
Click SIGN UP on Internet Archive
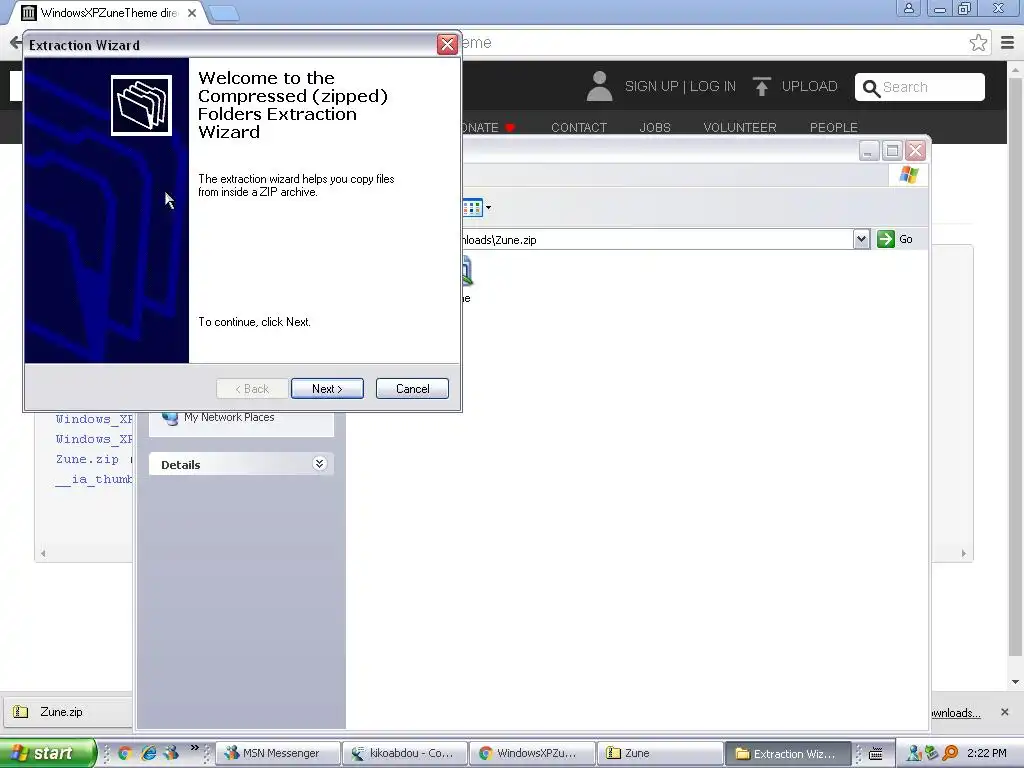coord(651,86)
